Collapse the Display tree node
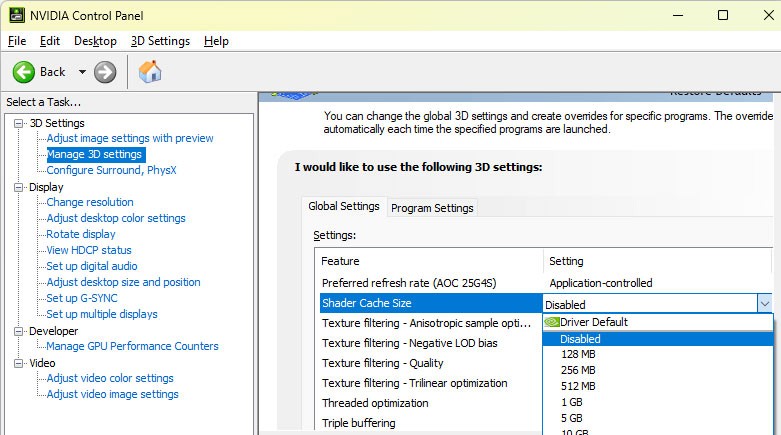 [19, 187]
